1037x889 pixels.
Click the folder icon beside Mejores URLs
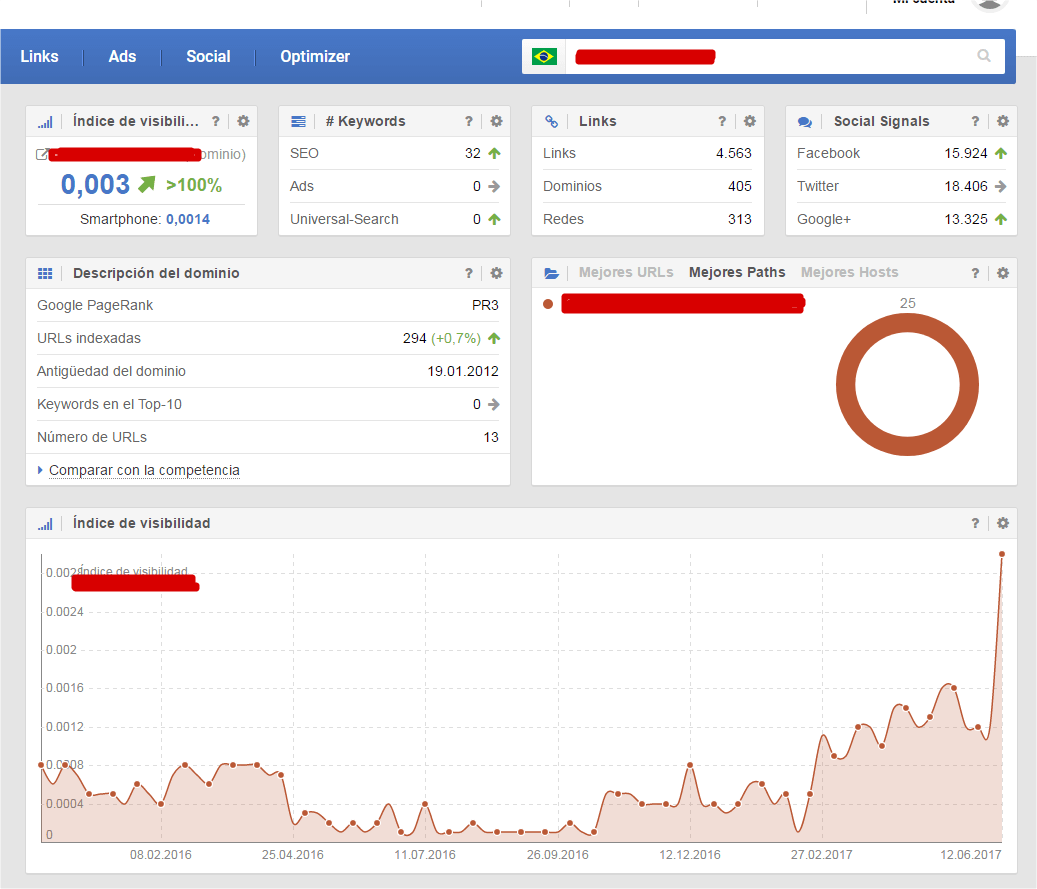coord(552,273)
